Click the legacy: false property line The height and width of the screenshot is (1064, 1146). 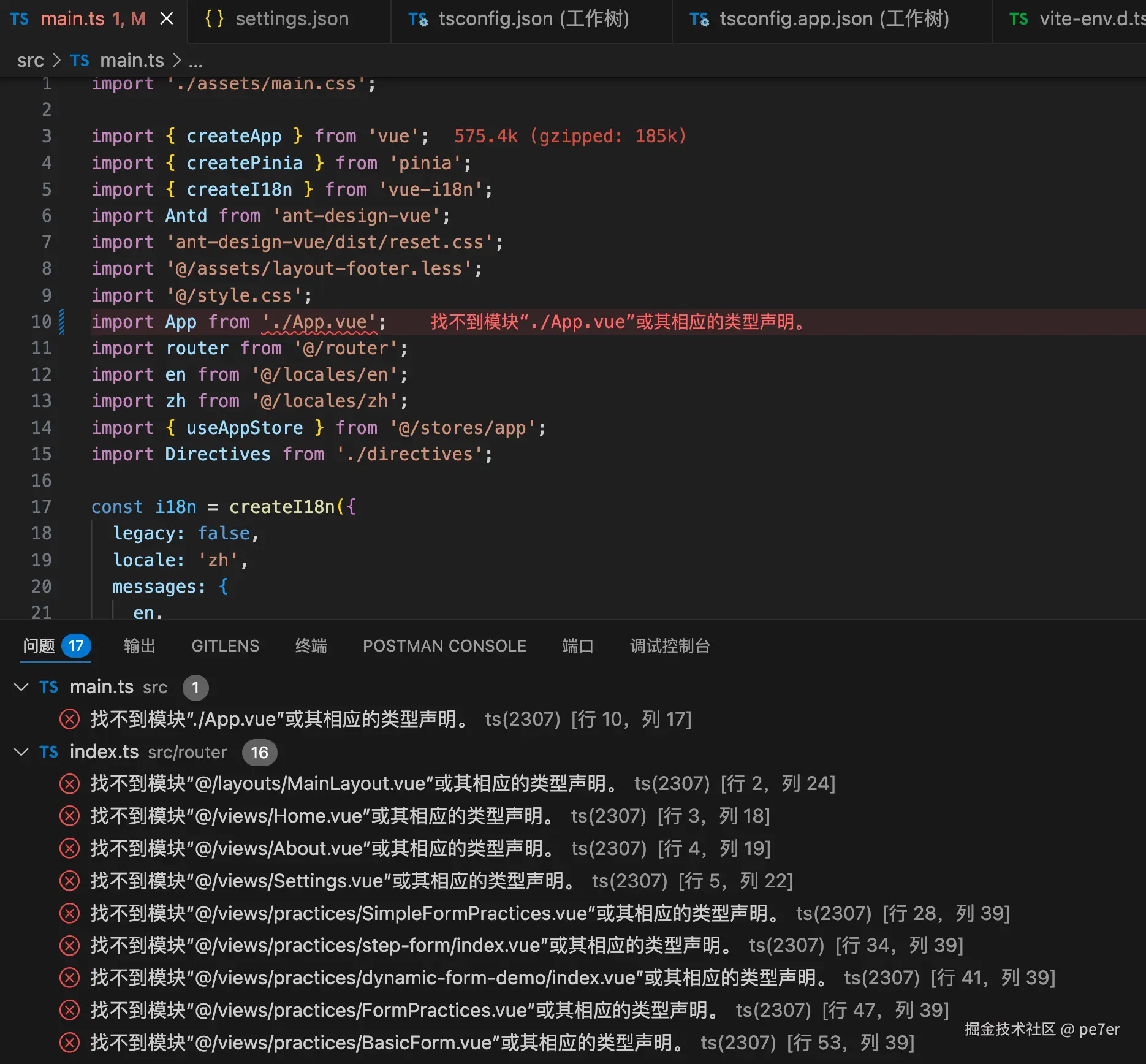click(186, 534)
